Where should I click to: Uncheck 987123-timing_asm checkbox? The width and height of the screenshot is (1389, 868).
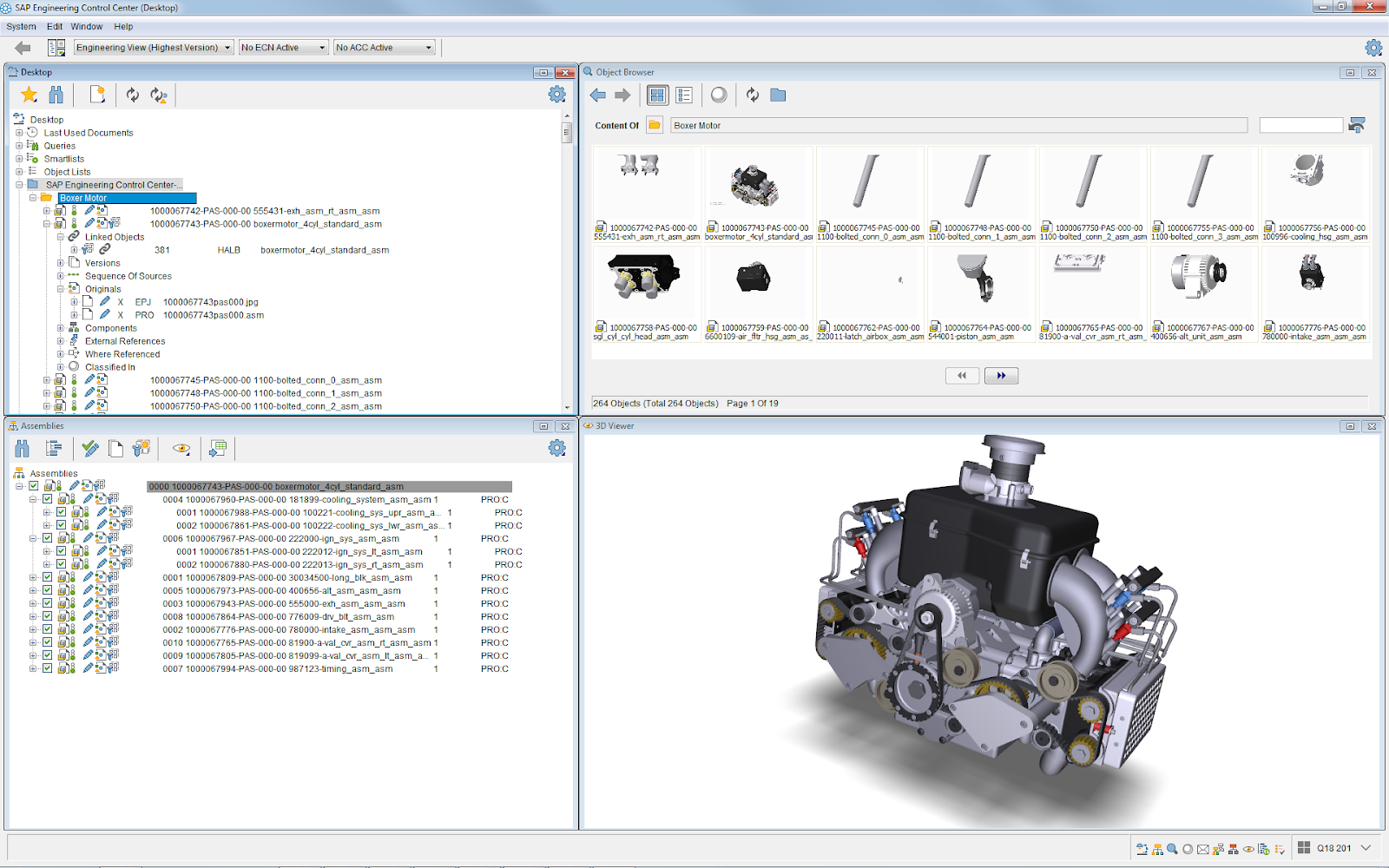48,668
